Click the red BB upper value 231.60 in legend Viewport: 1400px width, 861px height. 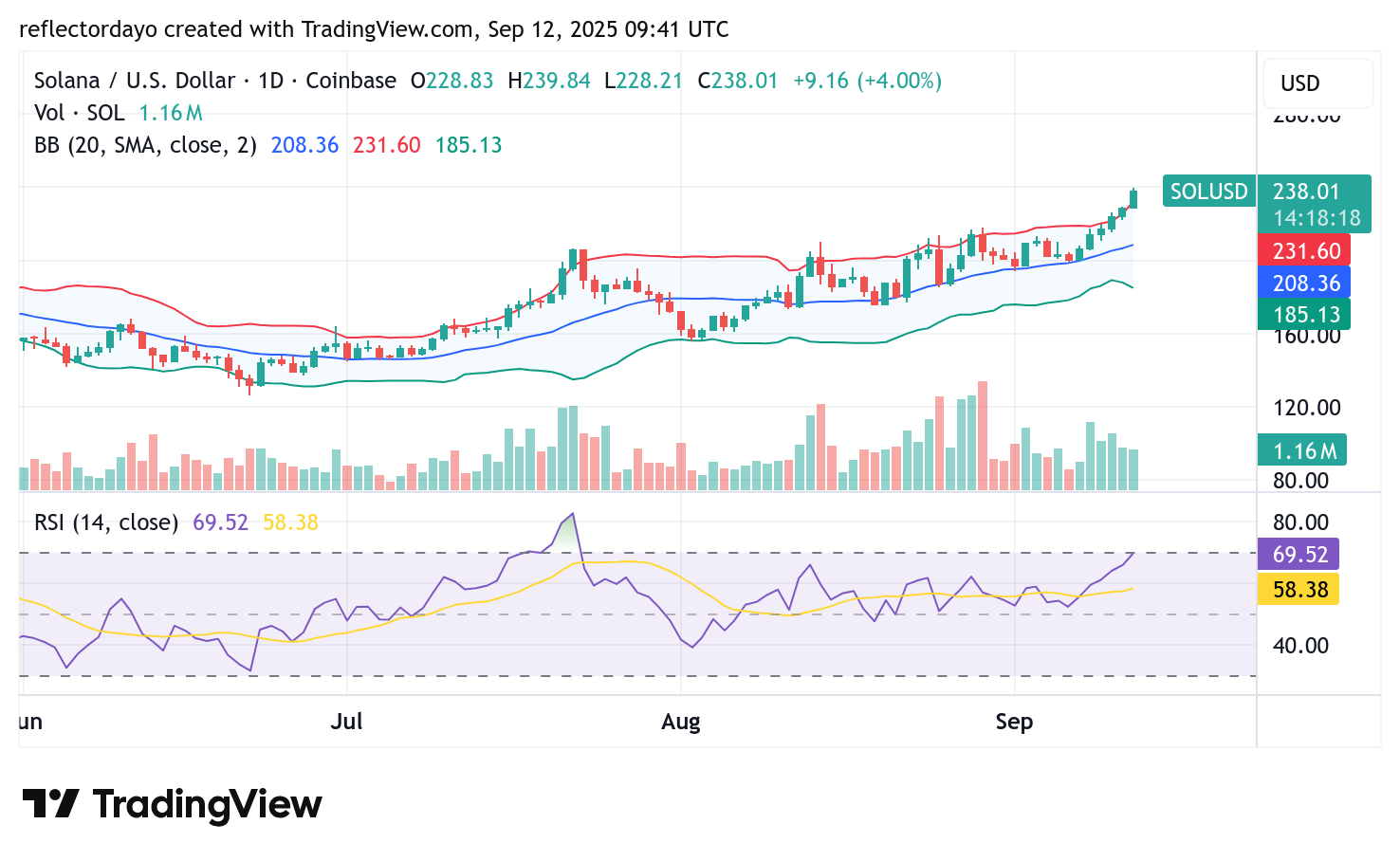pos(387,145)
